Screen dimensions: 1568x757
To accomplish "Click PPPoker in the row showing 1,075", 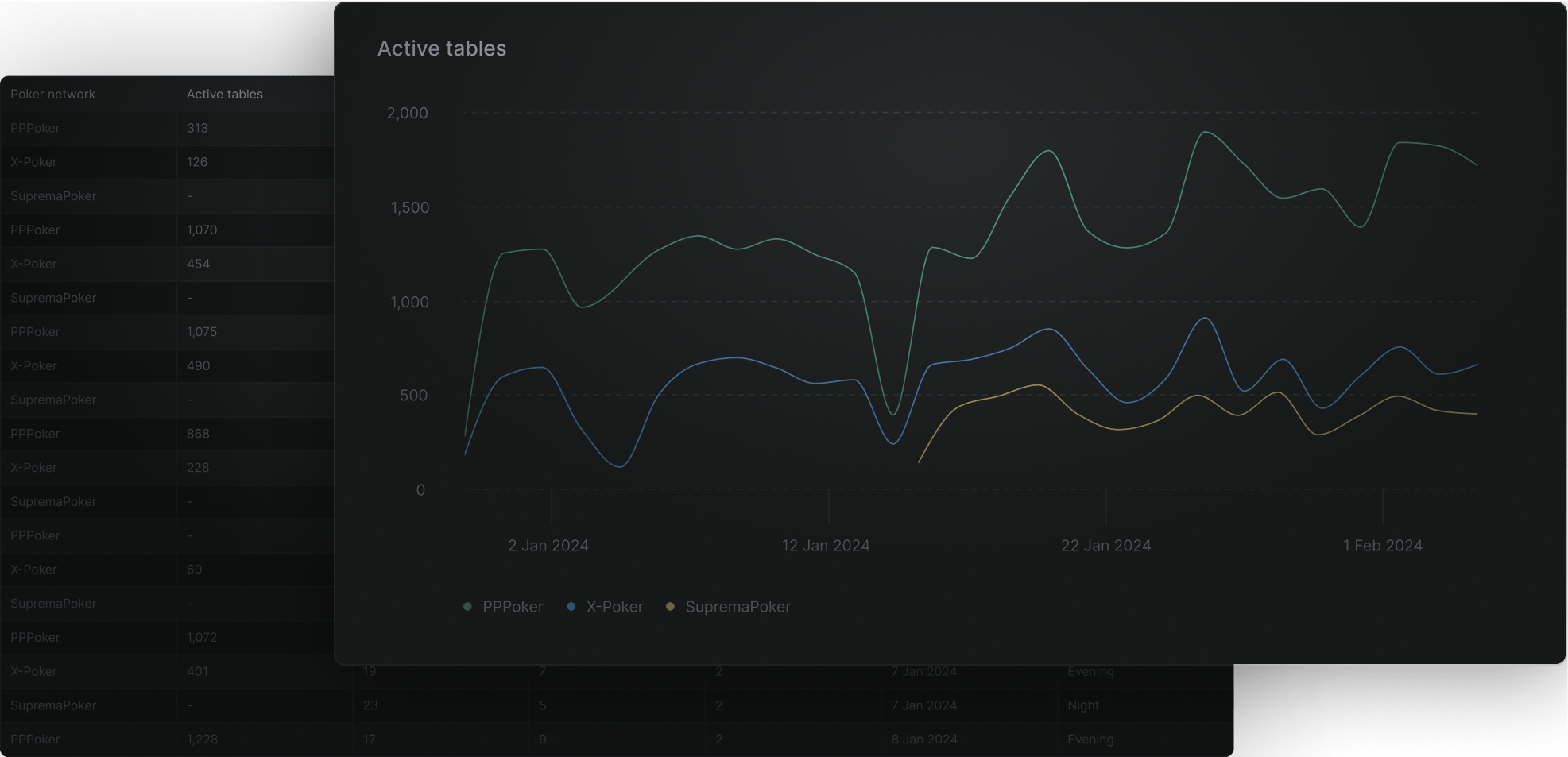I will [35, 332].
